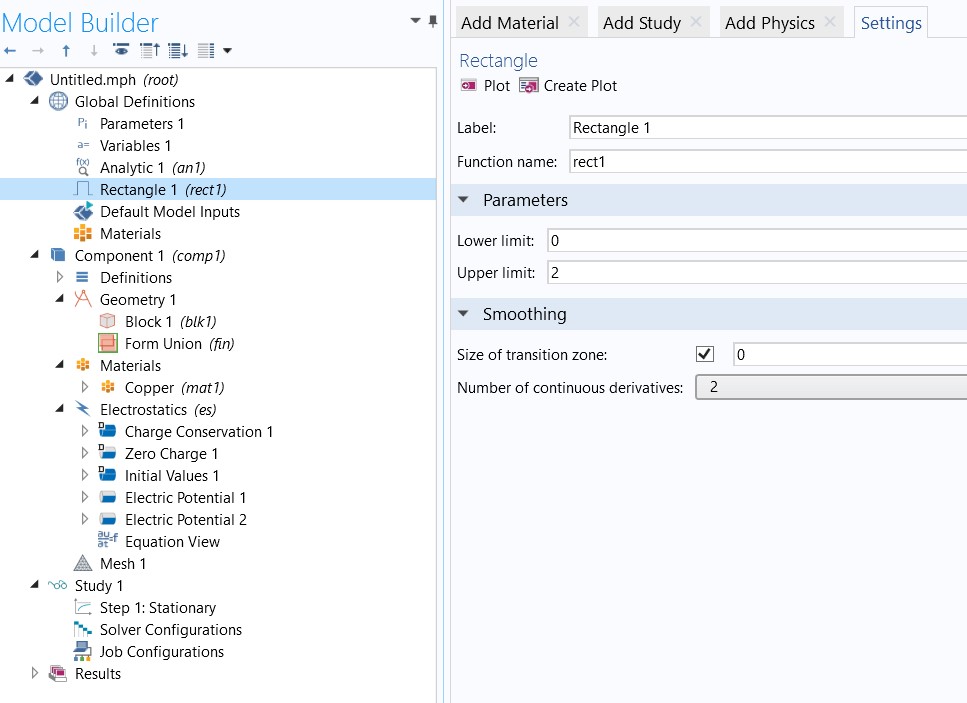
Task: Click the show/eye icon in toolbar
Action: (x=121, y=50)
